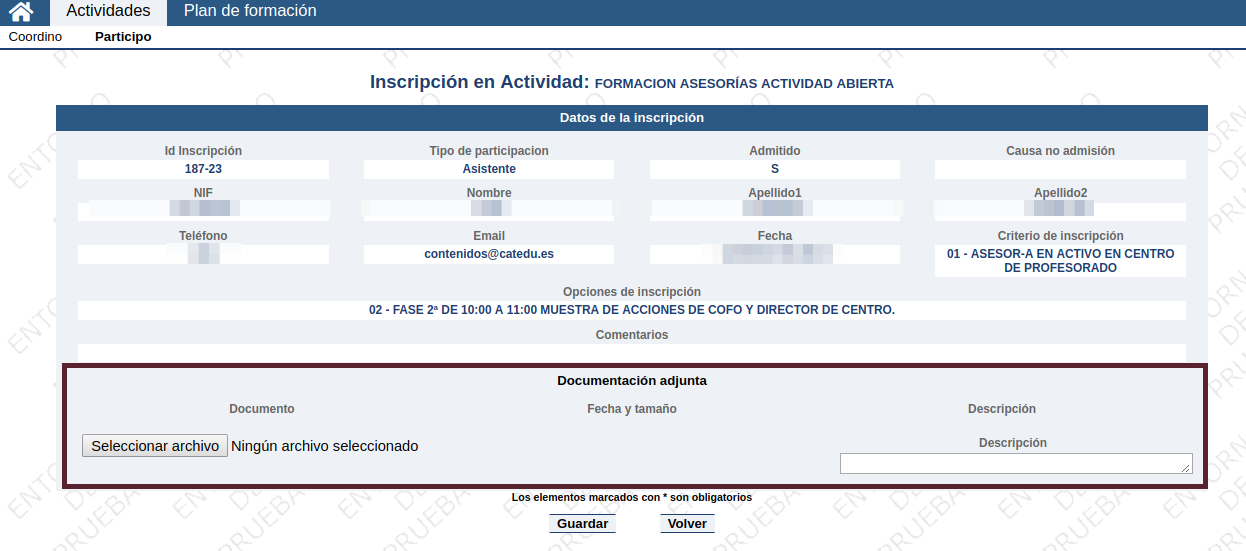Select the Coordino submenu item
Viewport: 1246px width, 551px height.
[35, 37]
